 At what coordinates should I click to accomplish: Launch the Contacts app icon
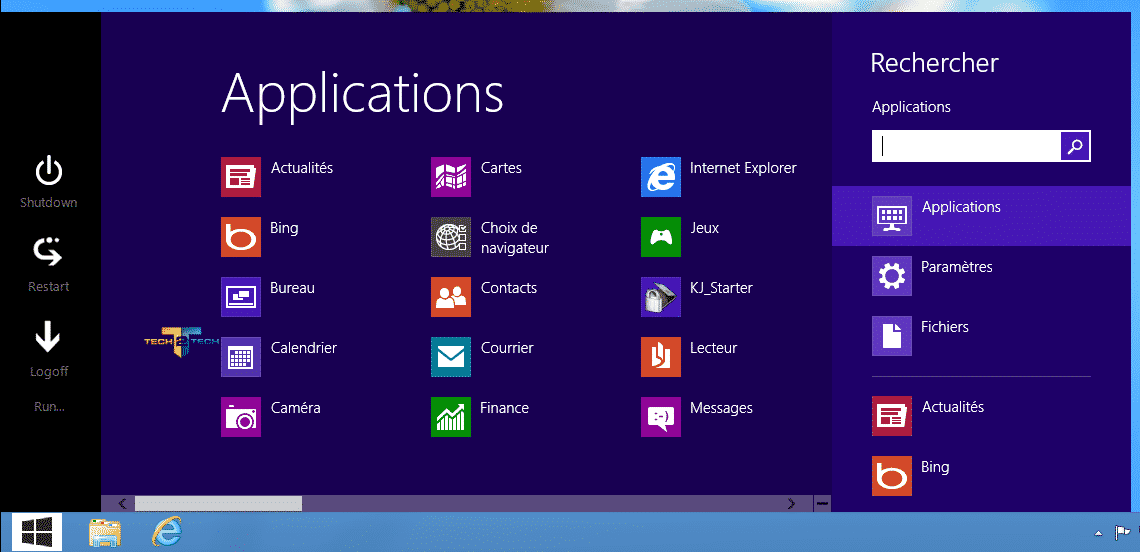click(x=451, y=297)
